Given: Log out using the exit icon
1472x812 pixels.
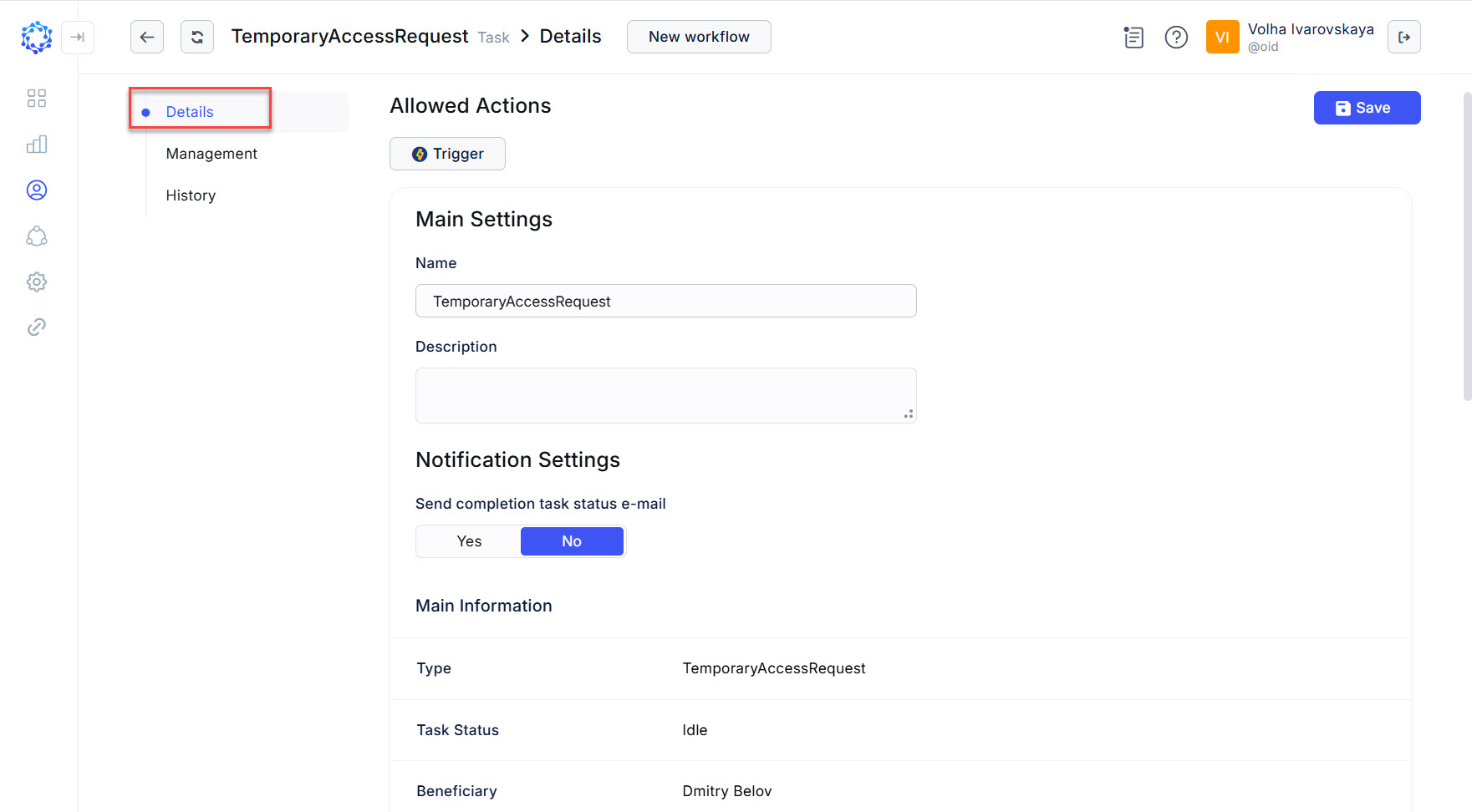Looking at the screenshot, I should [x=1404, y=37].
